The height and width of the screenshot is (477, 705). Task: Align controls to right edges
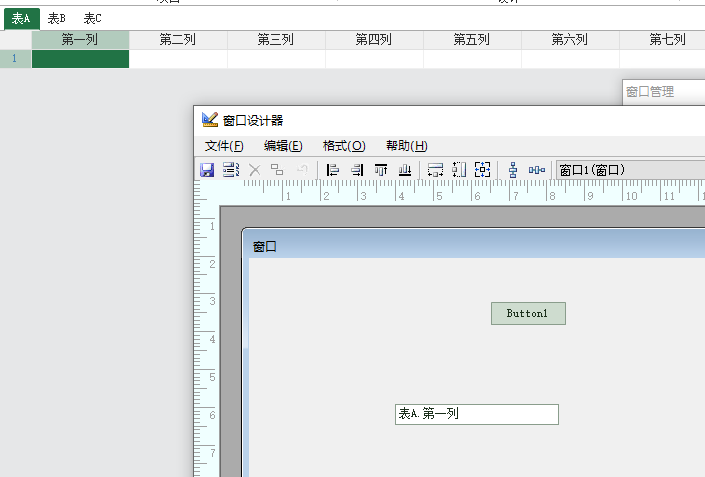[357, 170]
